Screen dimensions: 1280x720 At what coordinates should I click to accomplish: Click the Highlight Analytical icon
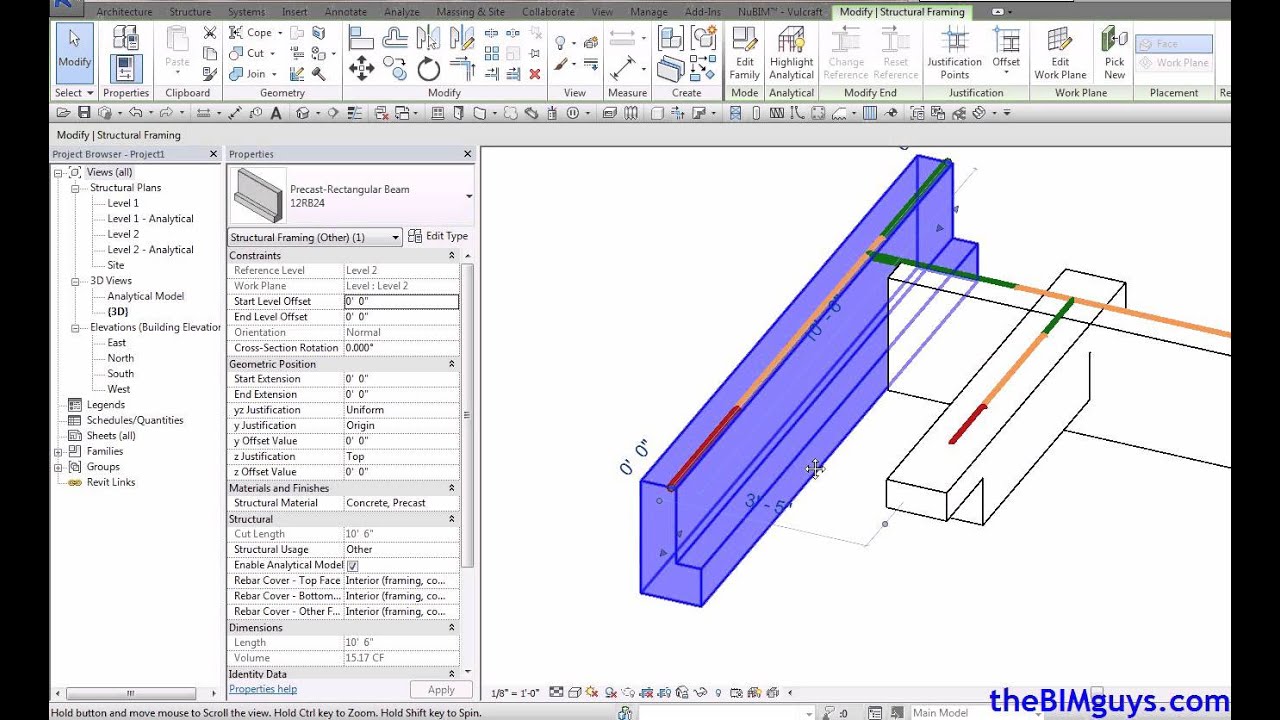[791, 53]
